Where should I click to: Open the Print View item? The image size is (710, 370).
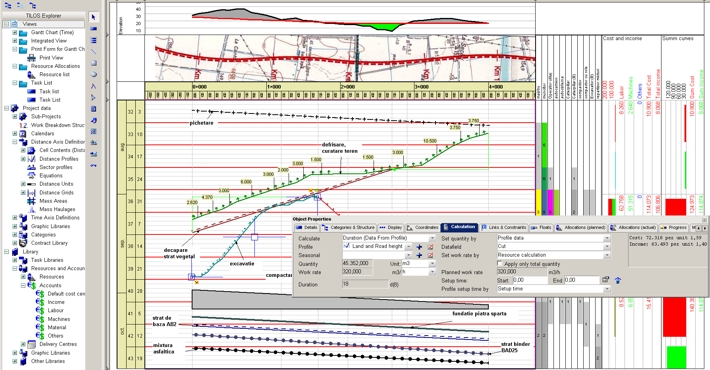51,58
